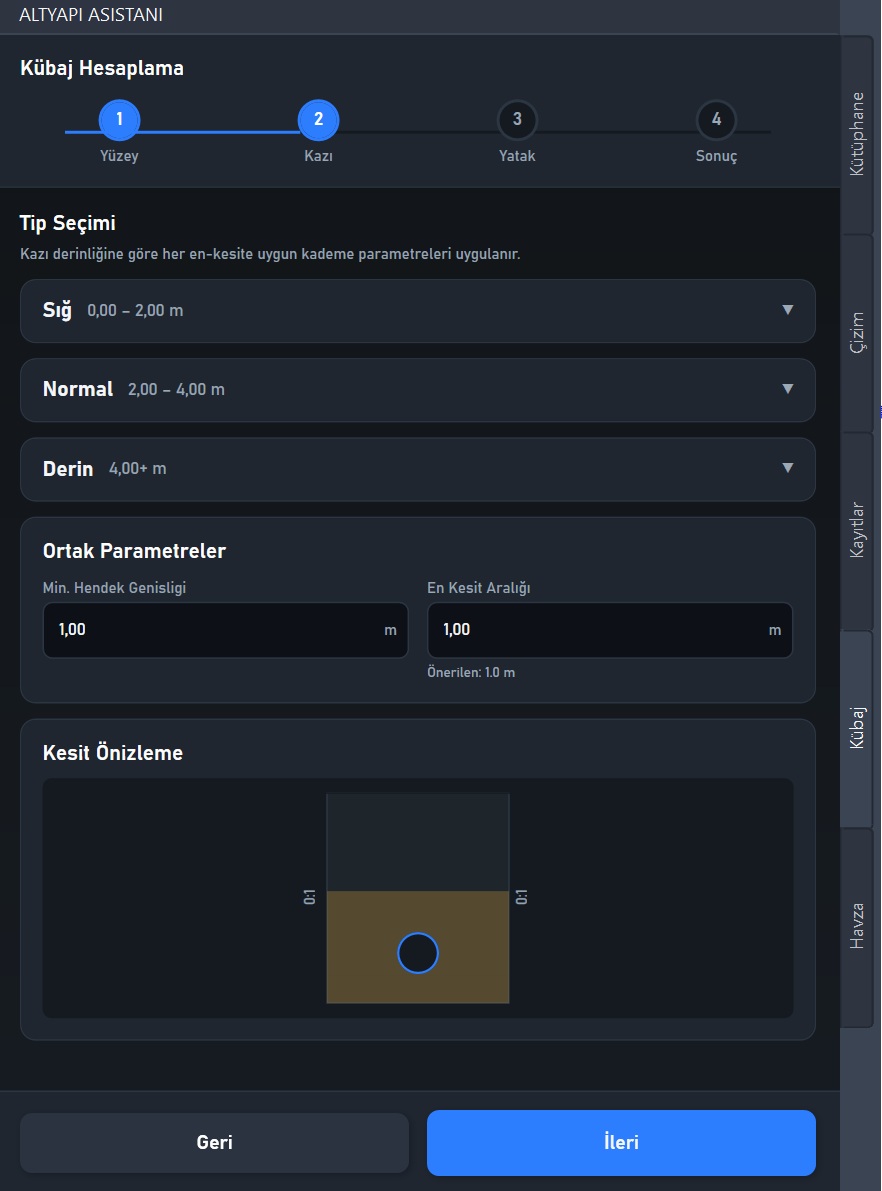Jump to step 3 Yatak circle
The height and width of the screenshot is (1191, 882).
(x=517, y=120)
